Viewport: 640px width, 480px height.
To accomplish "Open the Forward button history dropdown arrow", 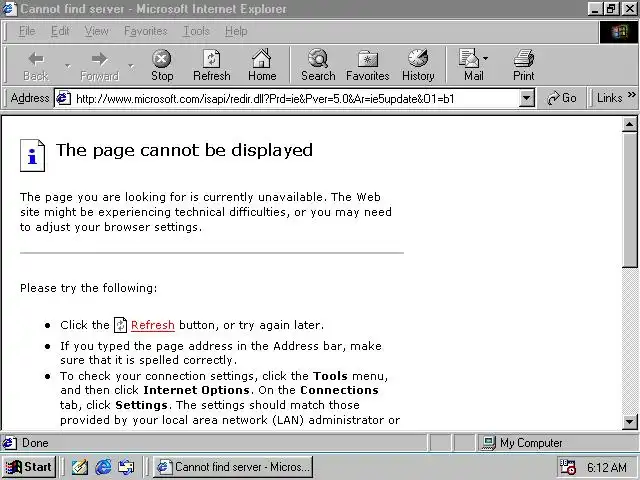I will click(x=131, y=65).
